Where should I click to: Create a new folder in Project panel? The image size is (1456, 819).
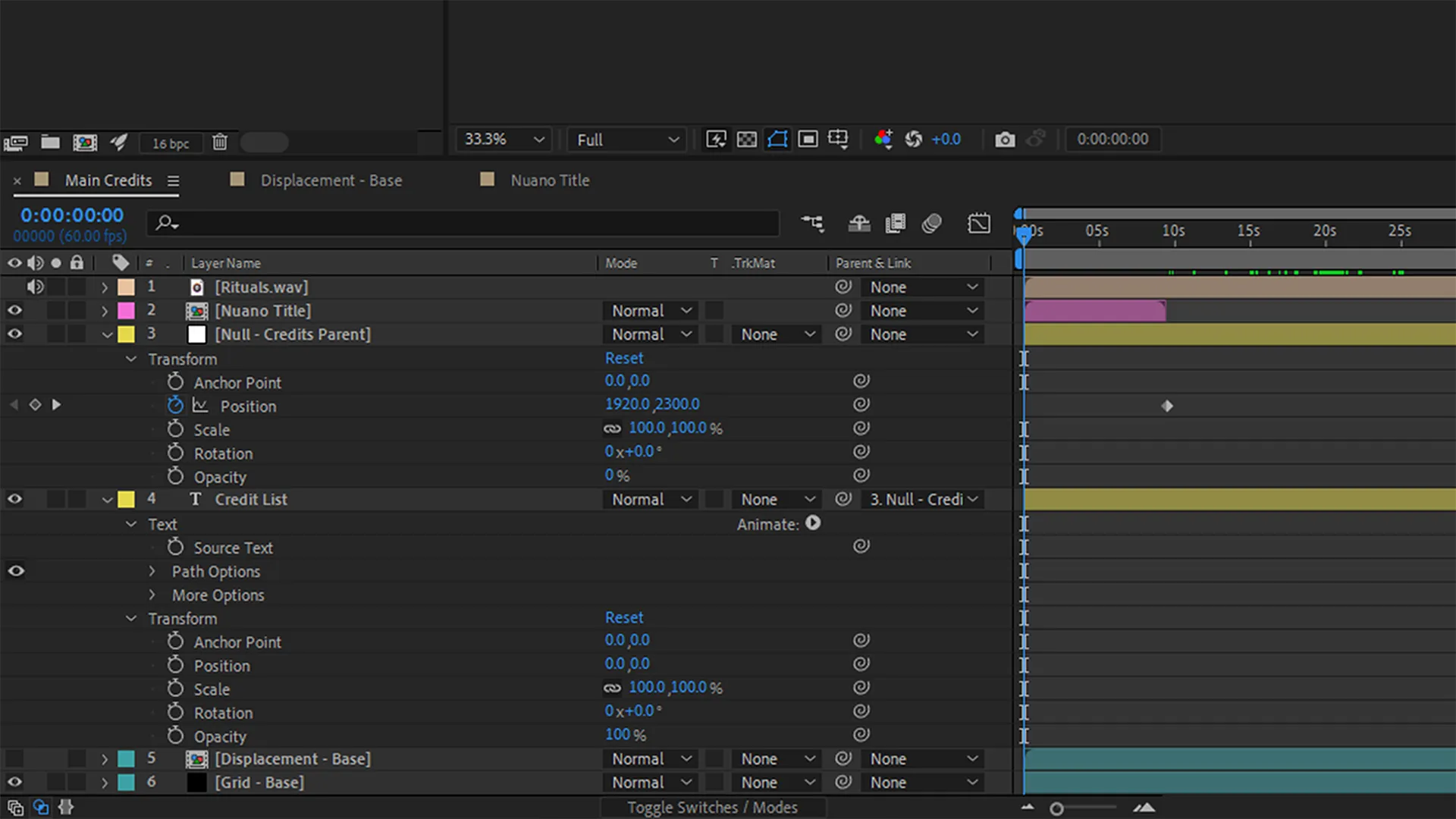tap(50, 142)
